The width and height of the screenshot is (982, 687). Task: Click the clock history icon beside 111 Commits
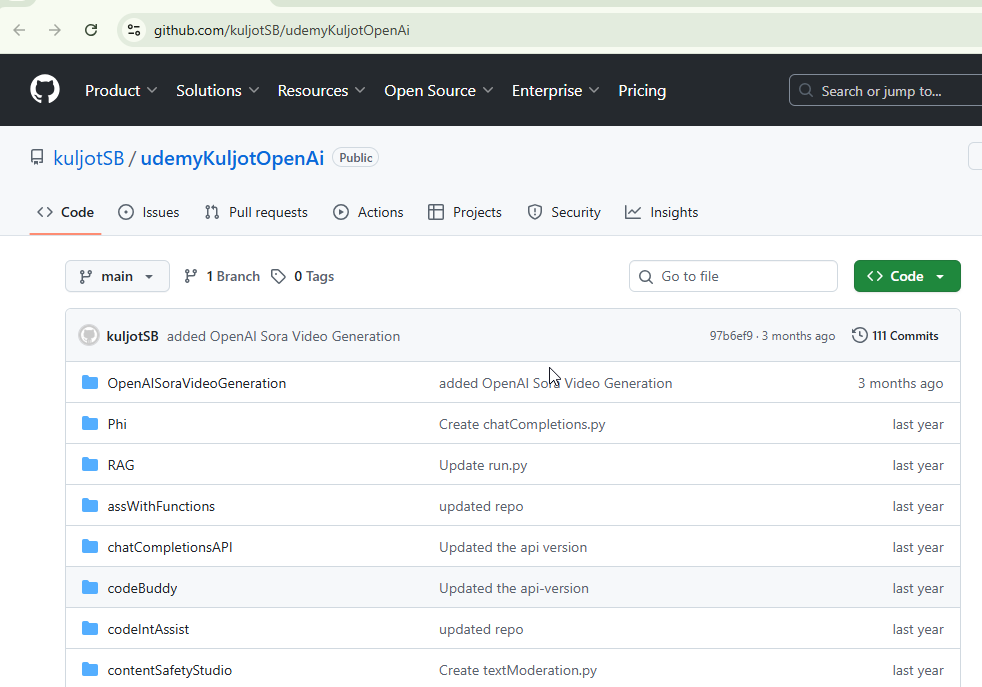860,336
